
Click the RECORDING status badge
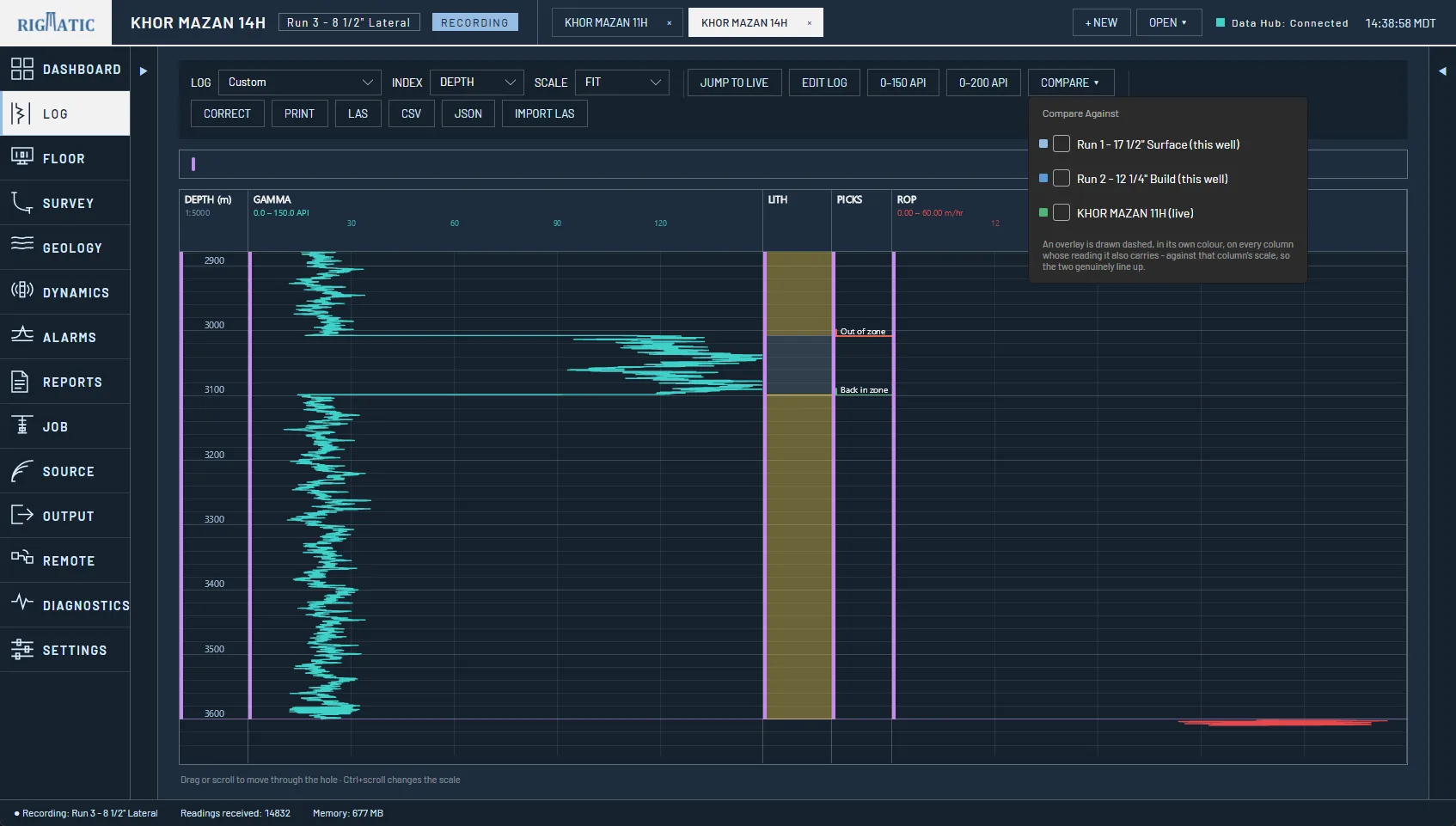[x=475, y=22]
